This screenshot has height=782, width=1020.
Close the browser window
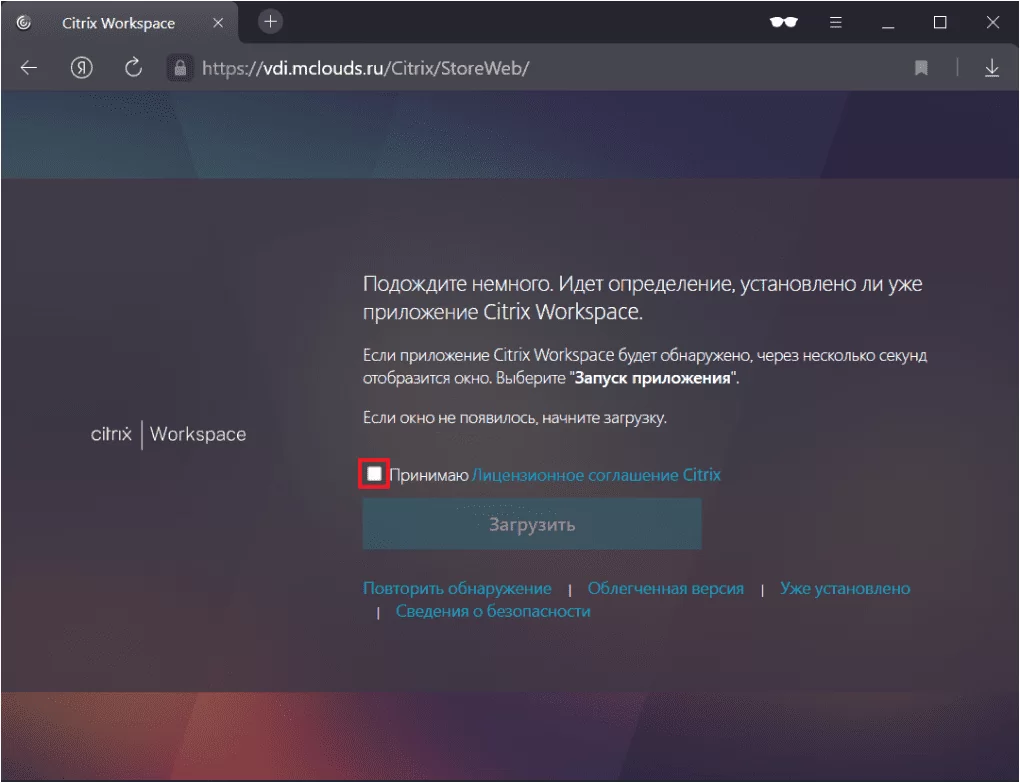point(993,22)
